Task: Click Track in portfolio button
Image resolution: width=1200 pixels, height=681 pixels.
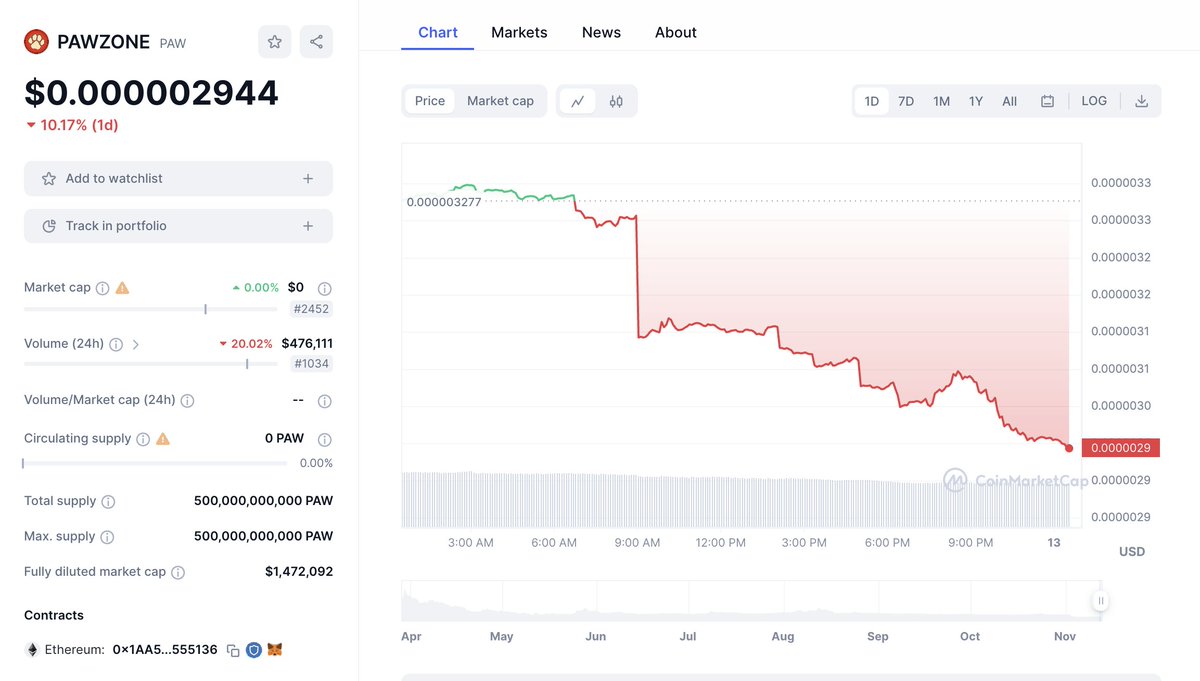Action: [178, 226]
